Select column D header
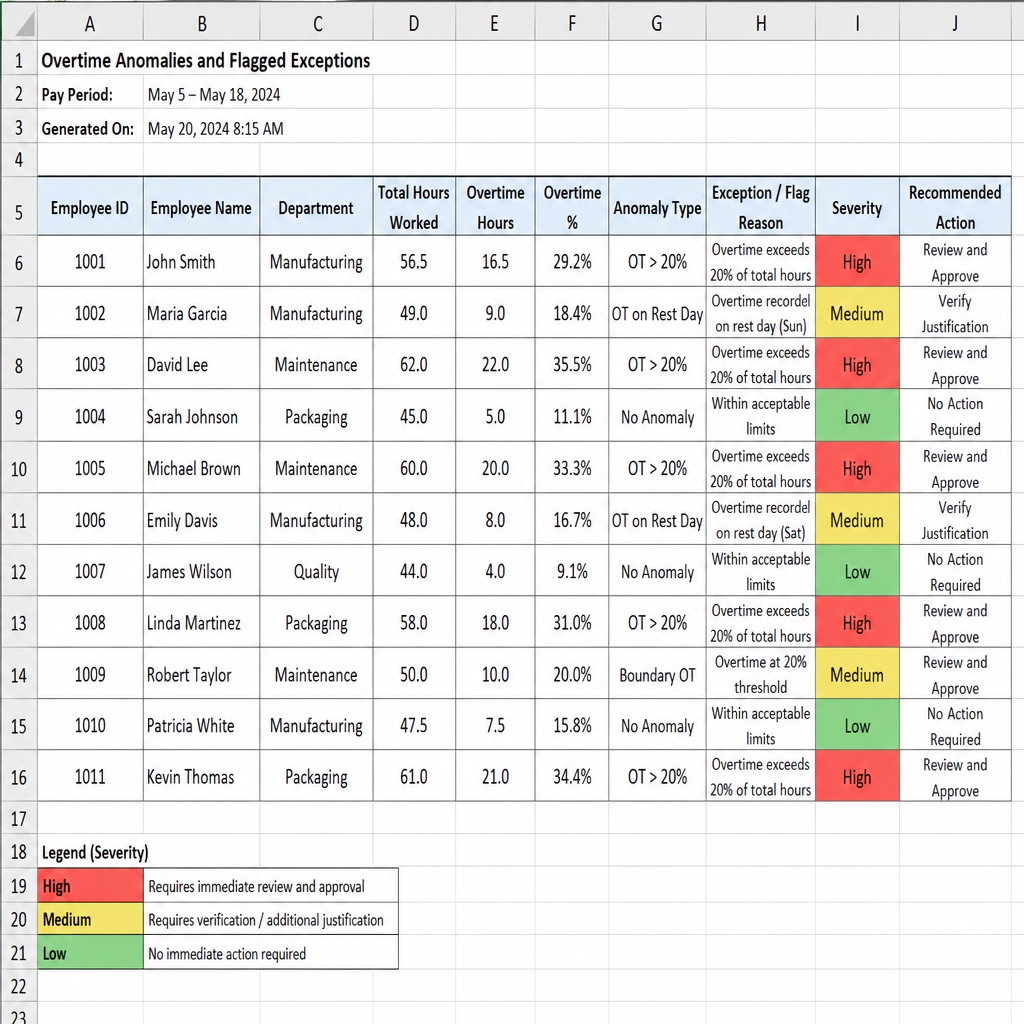Screen dimensions: 1024x1024 (x=414, y=24)
